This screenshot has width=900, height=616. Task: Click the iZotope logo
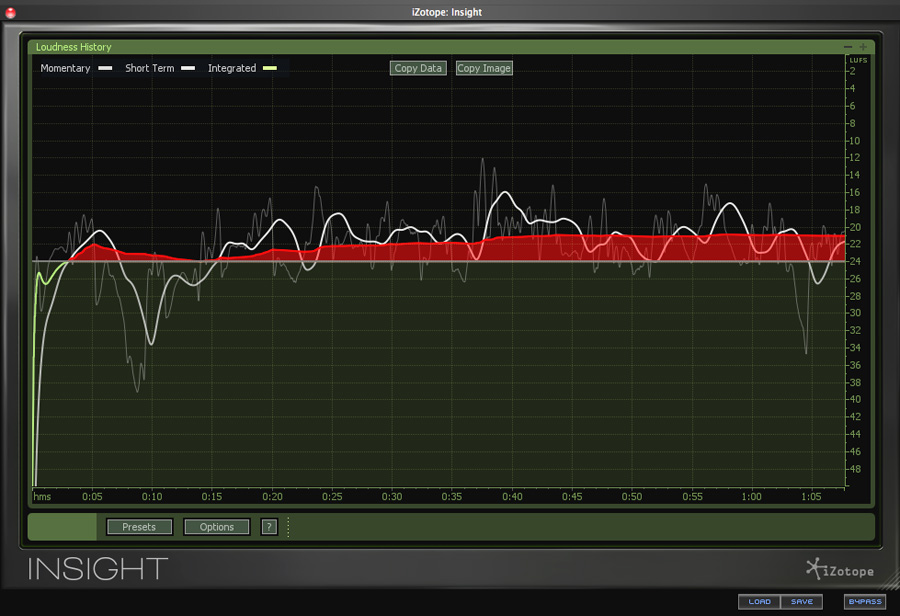[839, 570]
